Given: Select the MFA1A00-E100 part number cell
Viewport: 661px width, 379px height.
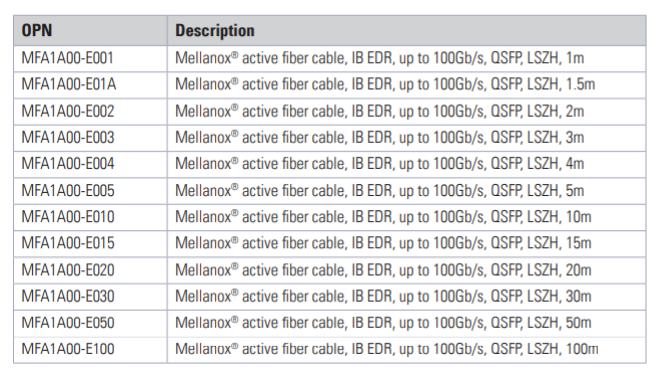Looking at the screenshot, I should (90, 349).
